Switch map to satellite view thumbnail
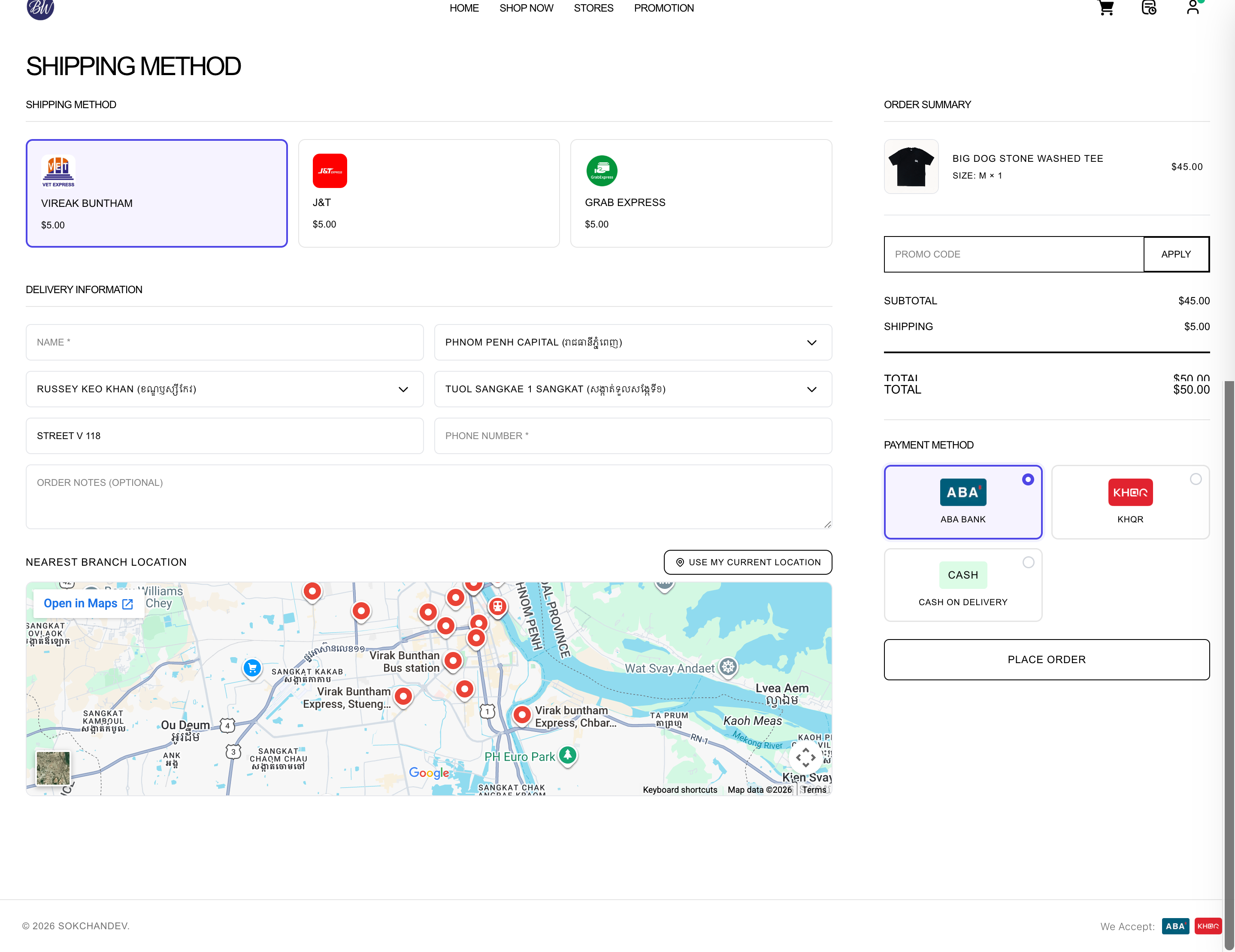Screen dimensions: 1235x952 (53, 767)
